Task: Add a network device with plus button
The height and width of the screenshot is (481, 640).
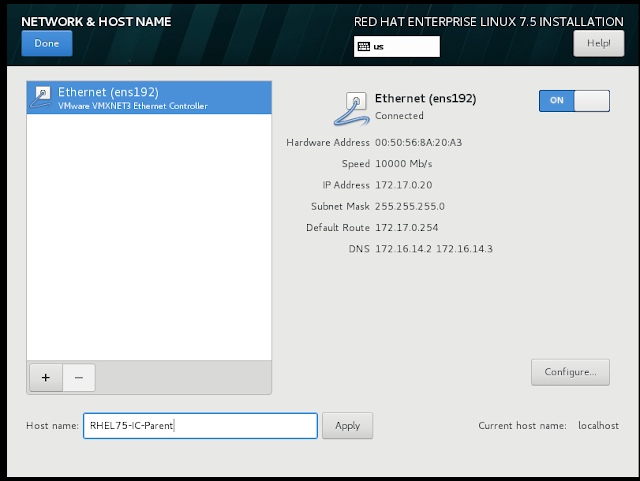Action: click(46, 378)
